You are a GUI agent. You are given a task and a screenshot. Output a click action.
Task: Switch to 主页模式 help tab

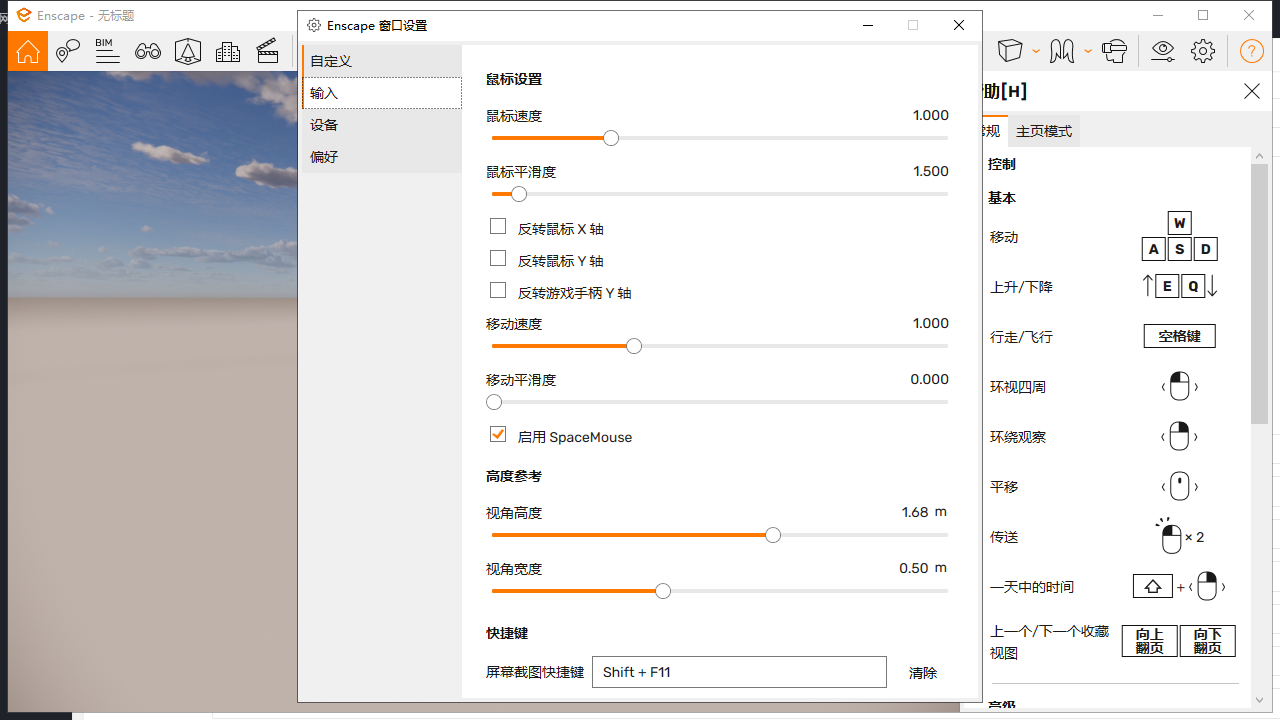[x=1044, y=131]
